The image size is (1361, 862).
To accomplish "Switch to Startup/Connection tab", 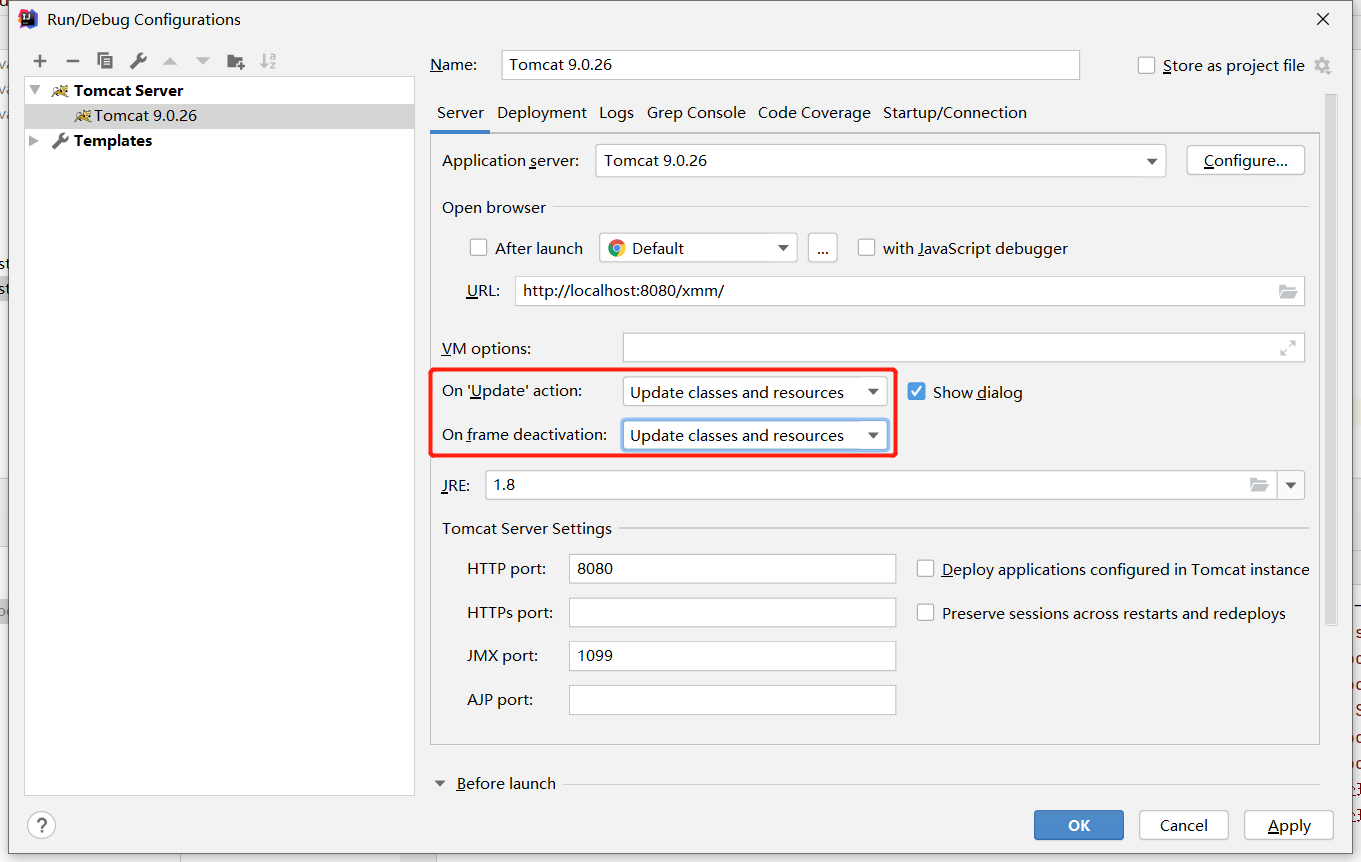I will tap(955, 113).
